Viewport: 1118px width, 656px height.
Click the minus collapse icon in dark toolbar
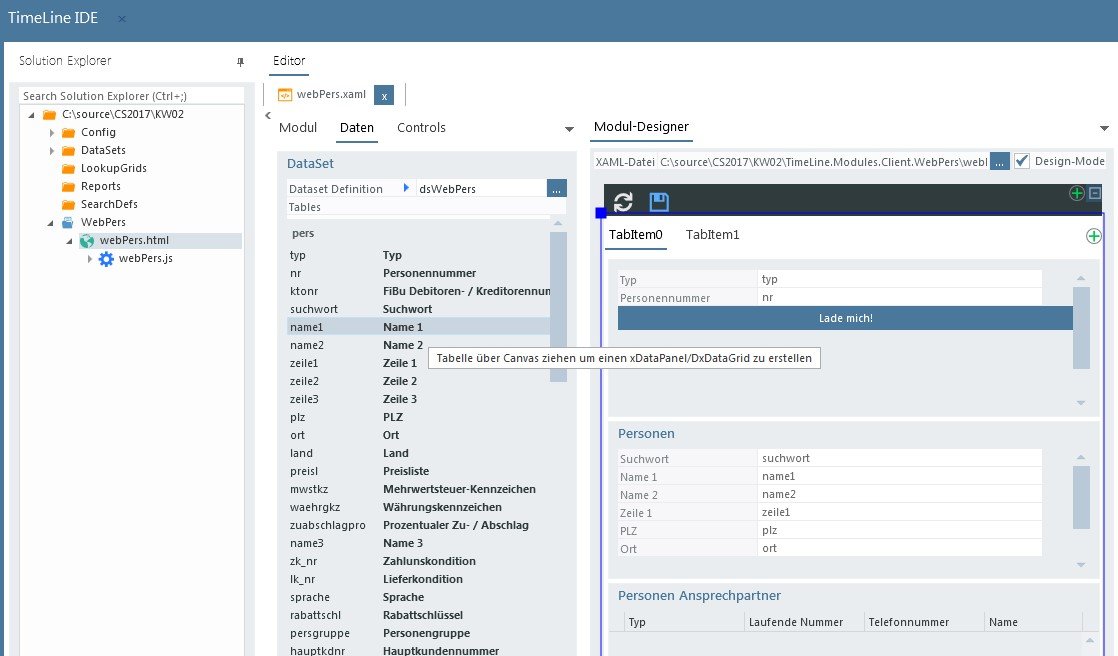(x=1094, y=193)
